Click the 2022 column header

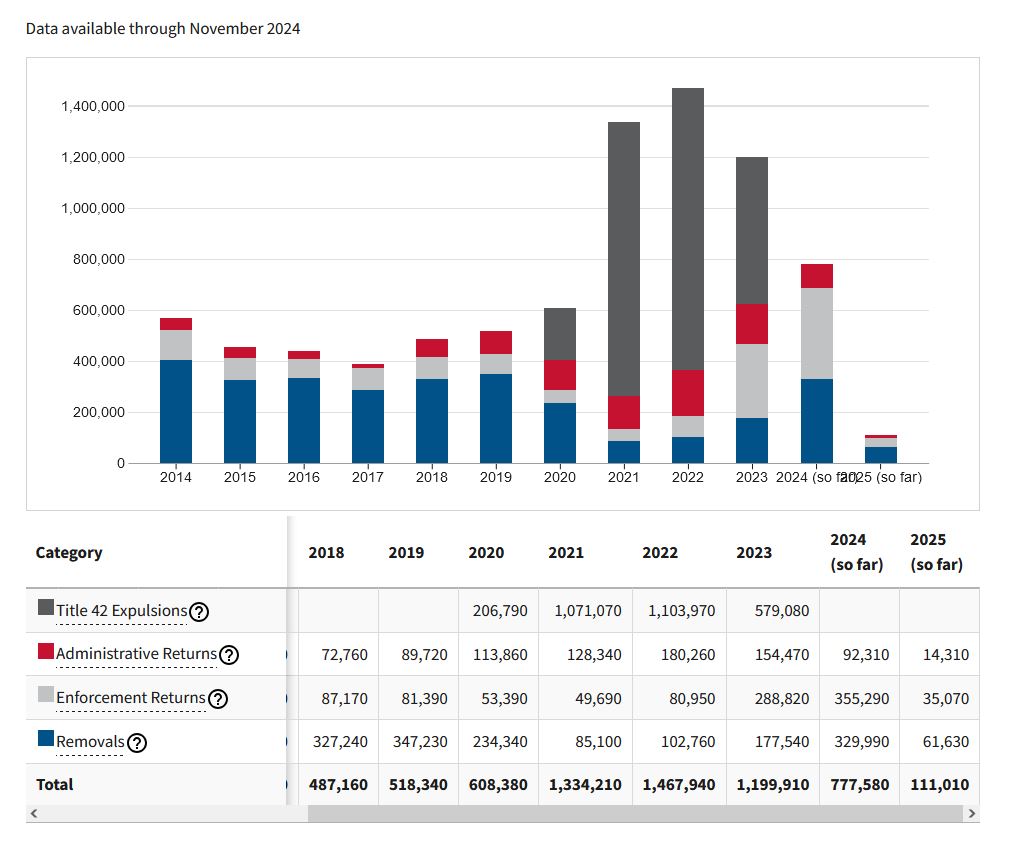660,553
